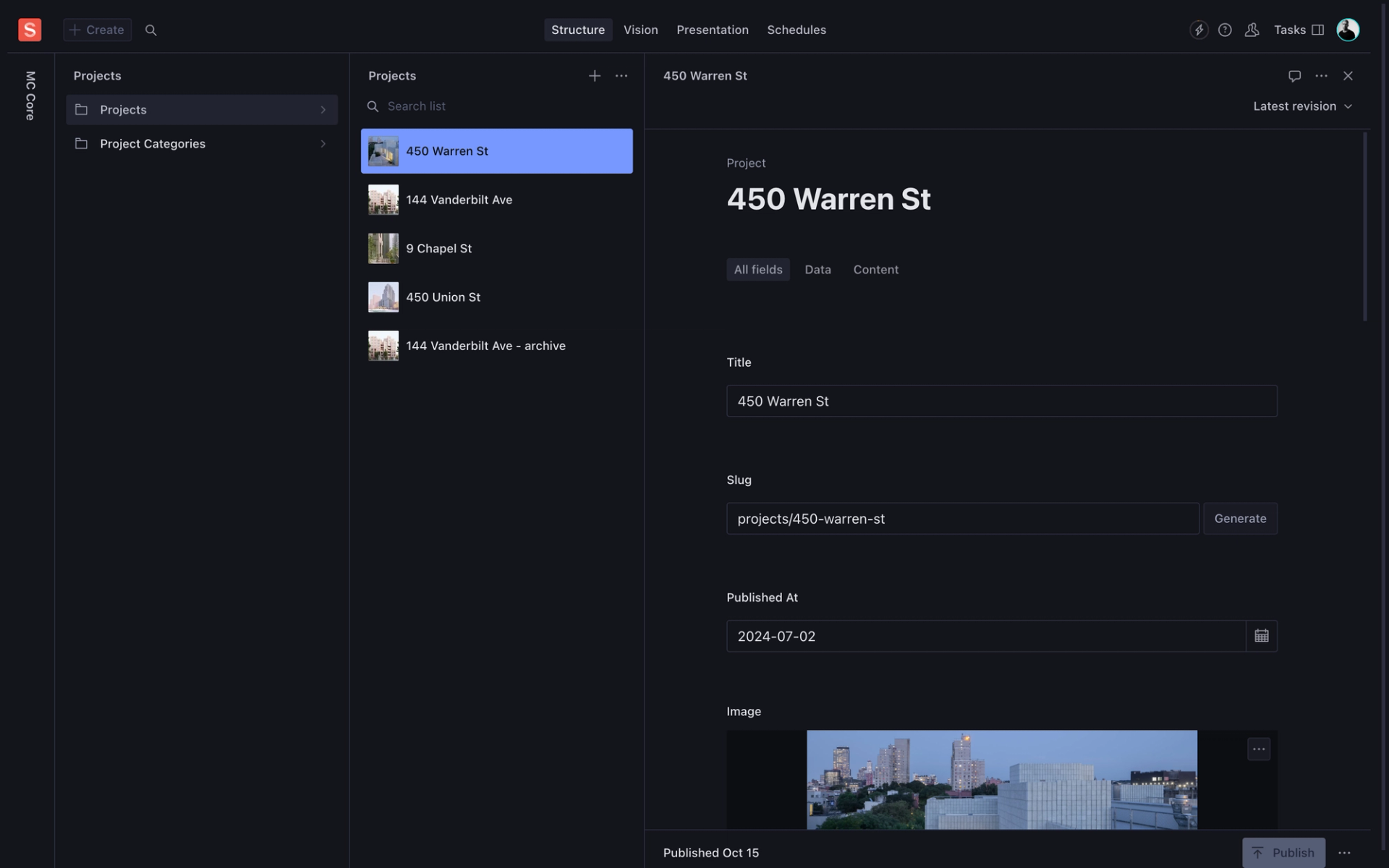1389x868 pixels.
Task: Open the comments speech bubble icon
Action: [x=1294, y=76]
